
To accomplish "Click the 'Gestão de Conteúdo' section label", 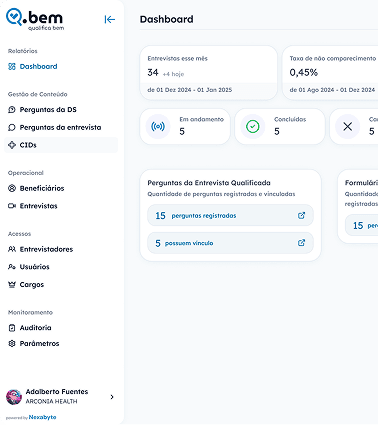I will coord(38,94).
